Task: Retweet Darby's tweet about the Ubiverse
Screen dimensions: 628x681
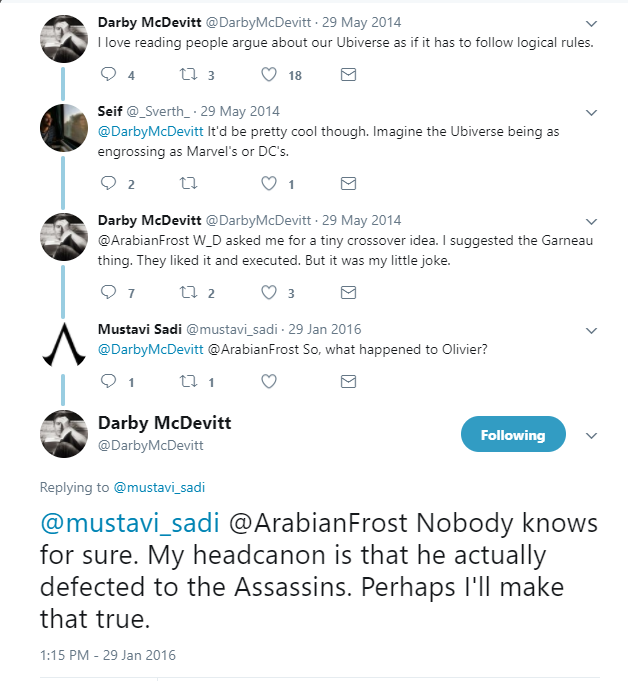Action: click(x=187, y=75)
